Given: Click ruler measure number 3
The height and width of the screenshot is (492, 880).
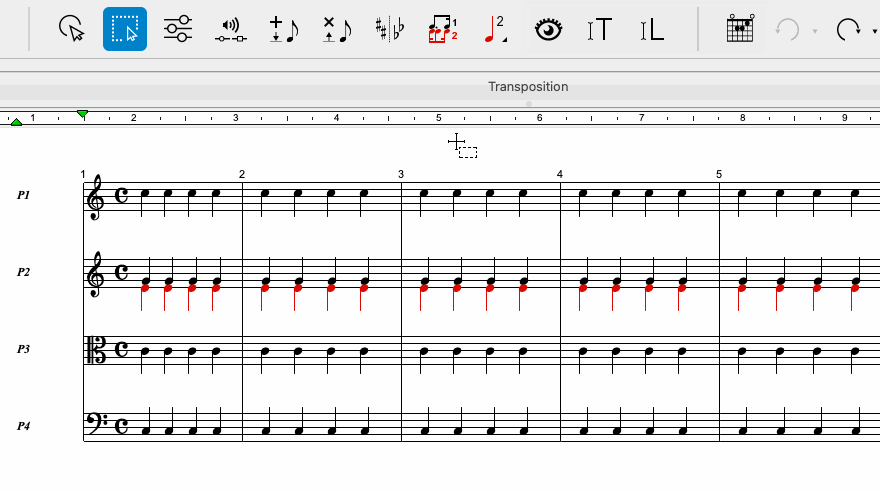Looking at the screenshot, I should 235,118.
